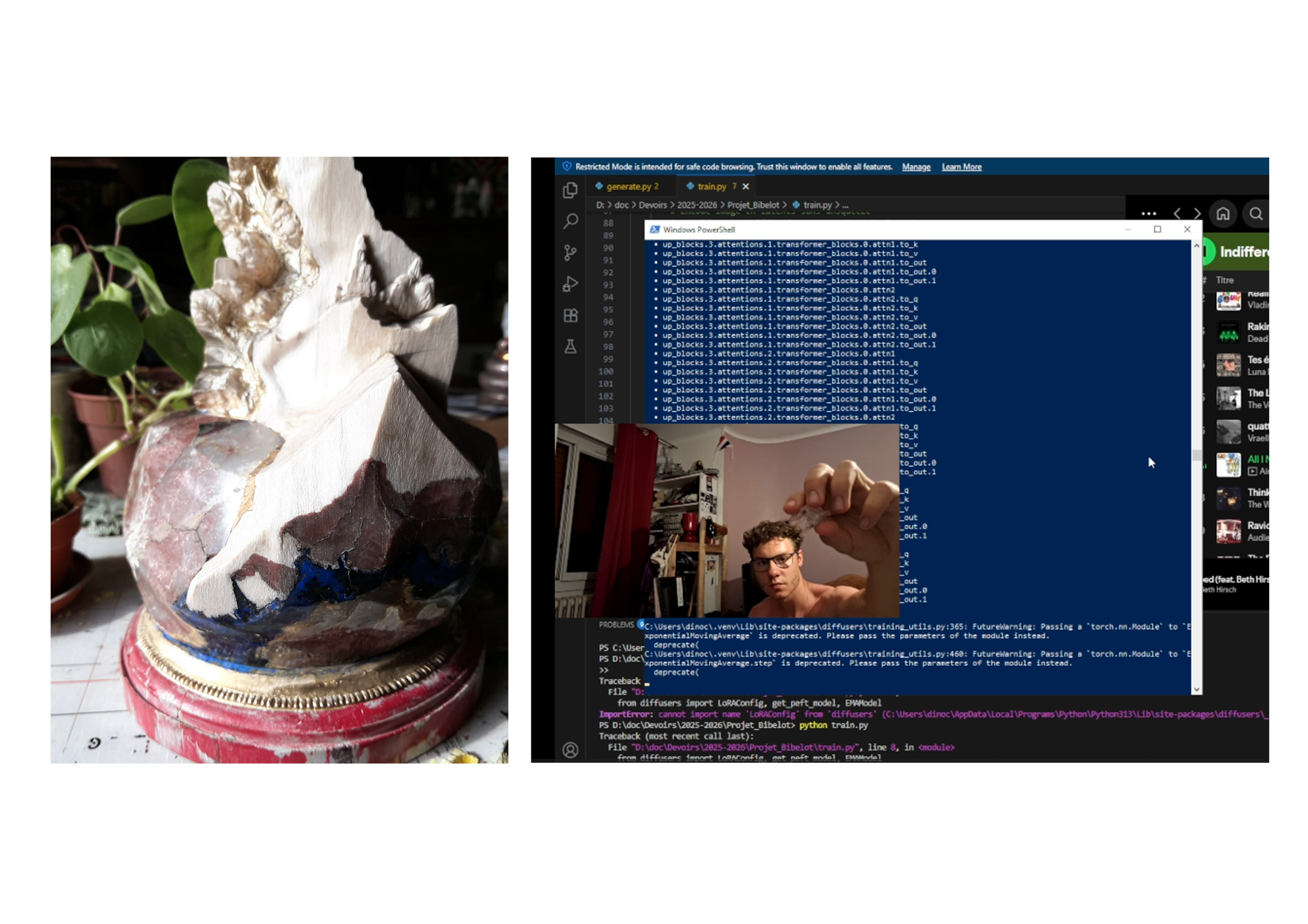The image size is (1308, 924).
Task: Expand the 'Projet_Bibelot' breadcrumb
Action: click(753, 205)
